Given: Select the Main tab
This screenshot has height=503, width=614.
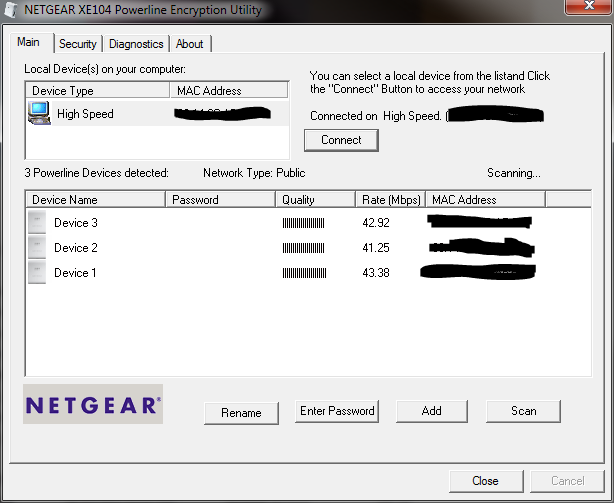Looking at the screenshot, I should 29,43.
